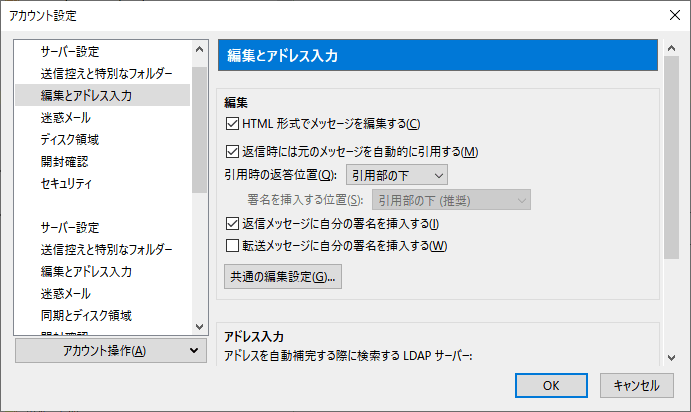Toggle 返信時には元のメッセージを自動的に引用する checkbox
The width and height of the screenshot is (691, 412).
232,152
